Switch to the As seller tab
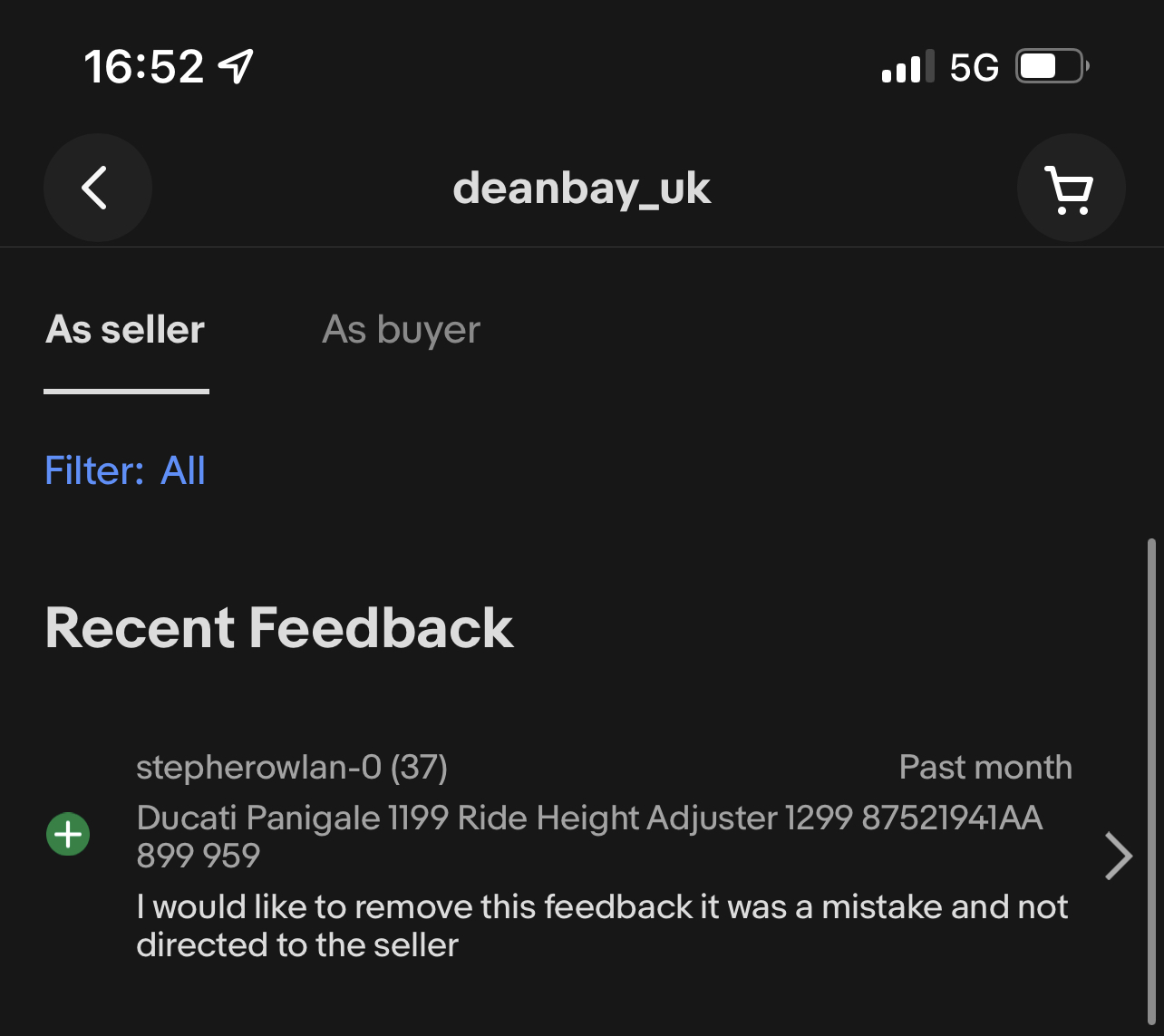Image resolution: width=1164 pixels, height=1036 pixels. 126,330
